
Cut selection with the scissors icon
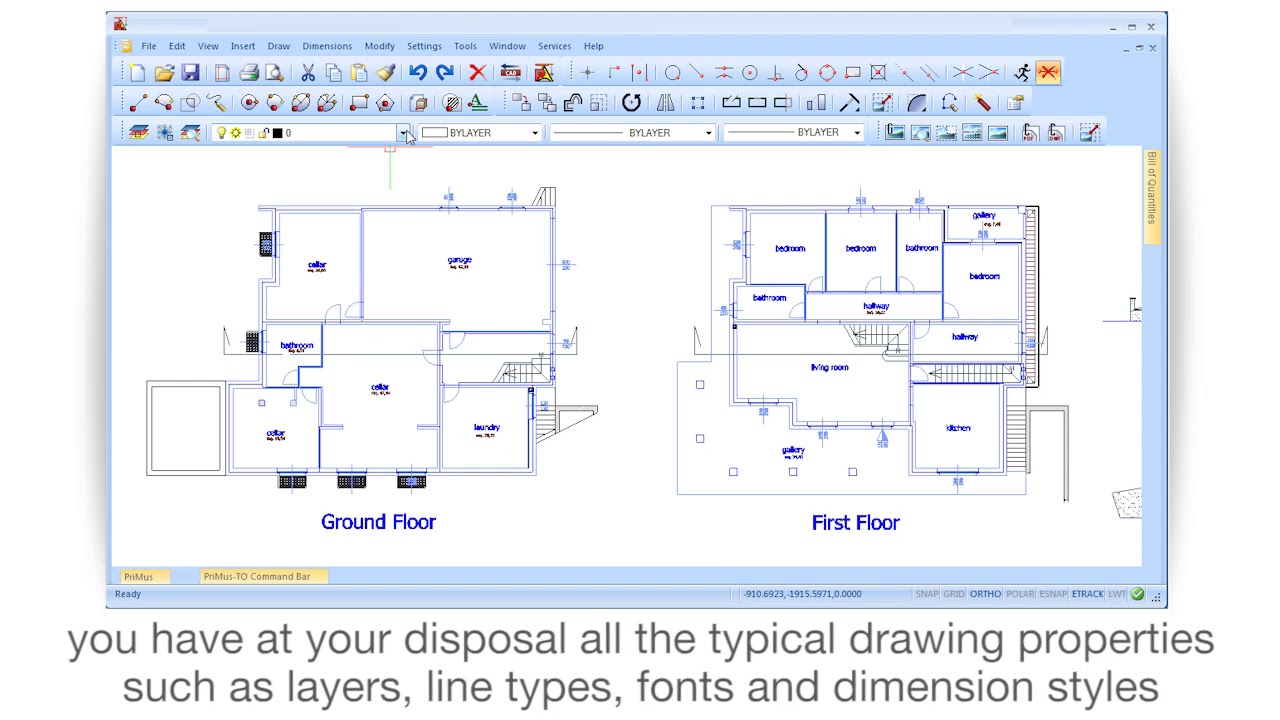pyautogui.click(x=307, y=73)
